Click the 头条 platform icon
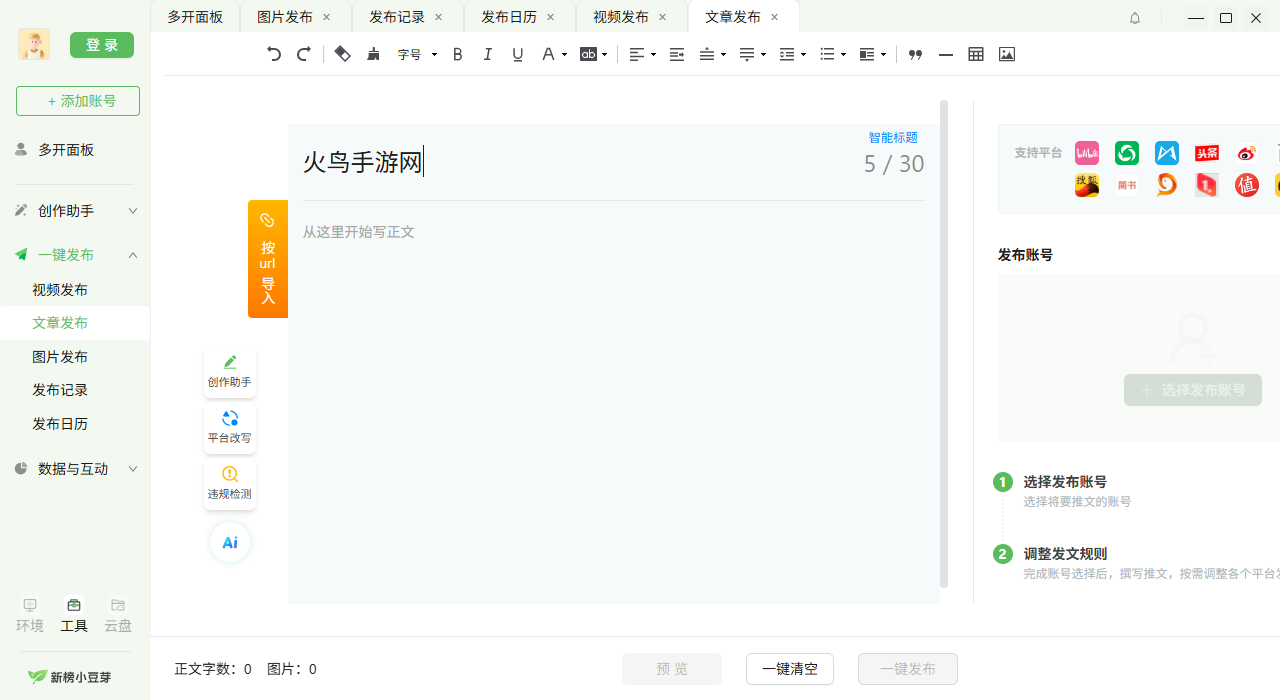The height and width of the screenshot is (700, 1280). pos(1207,153)
